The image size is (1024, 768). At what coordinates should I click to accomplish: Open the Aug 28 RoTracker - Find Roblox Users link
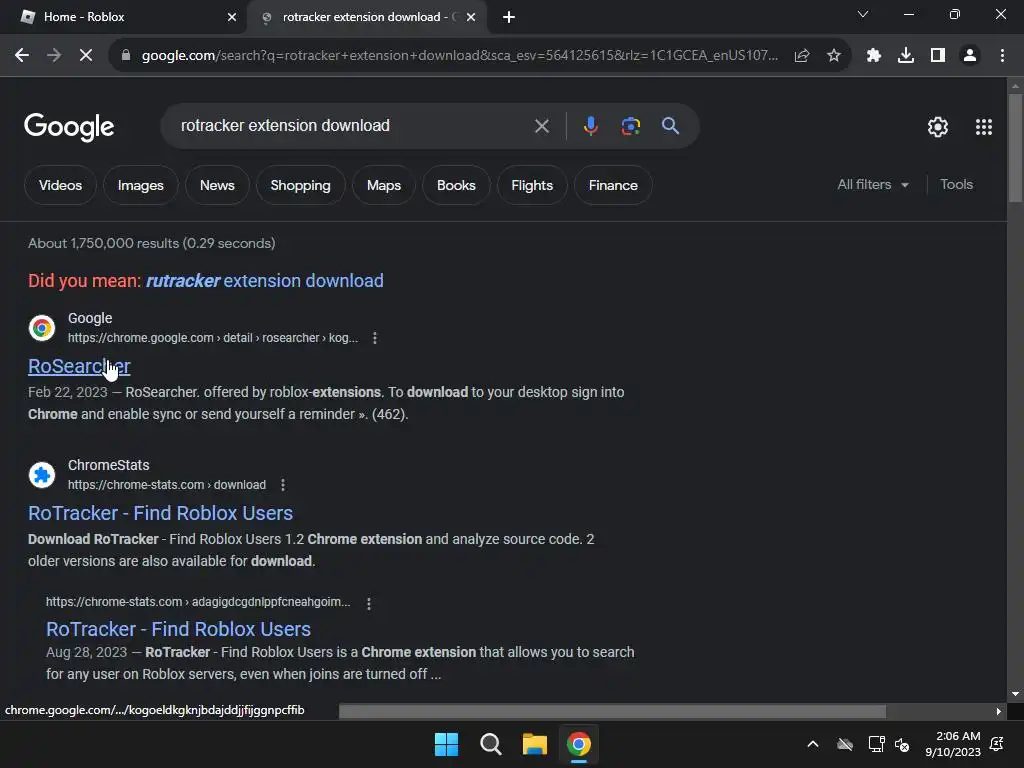(x=178, y=629)
